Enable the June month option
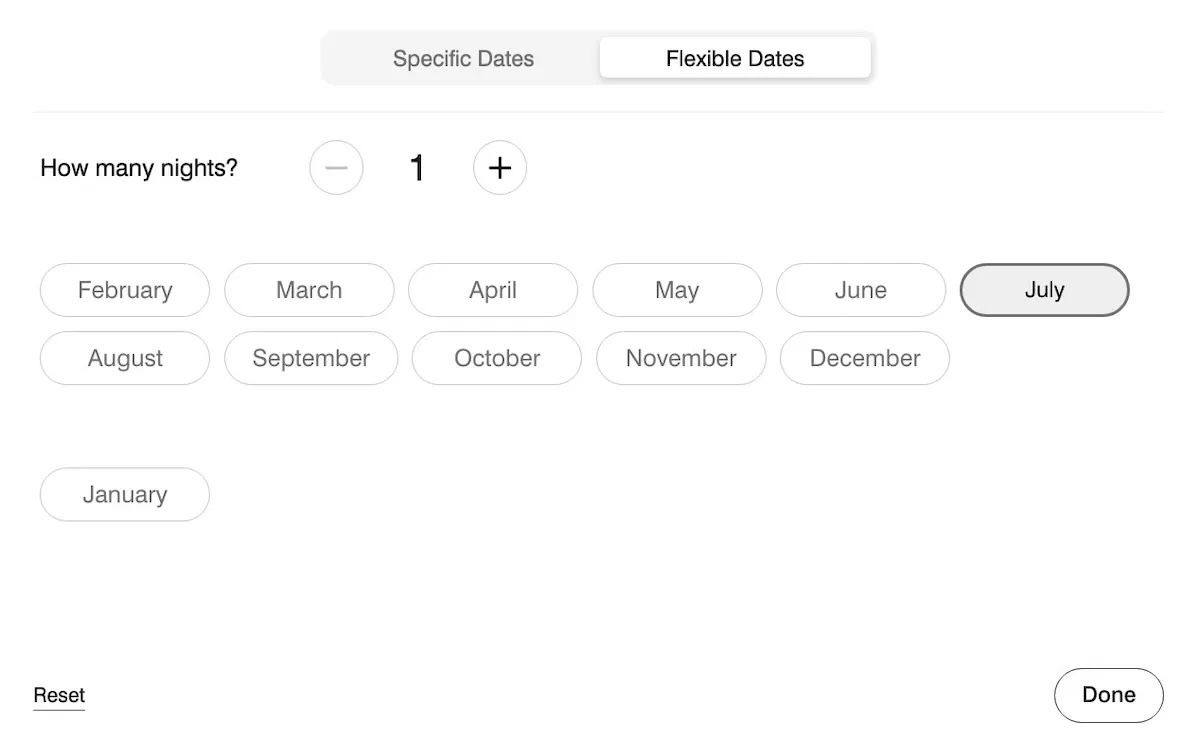 (861, 290)
